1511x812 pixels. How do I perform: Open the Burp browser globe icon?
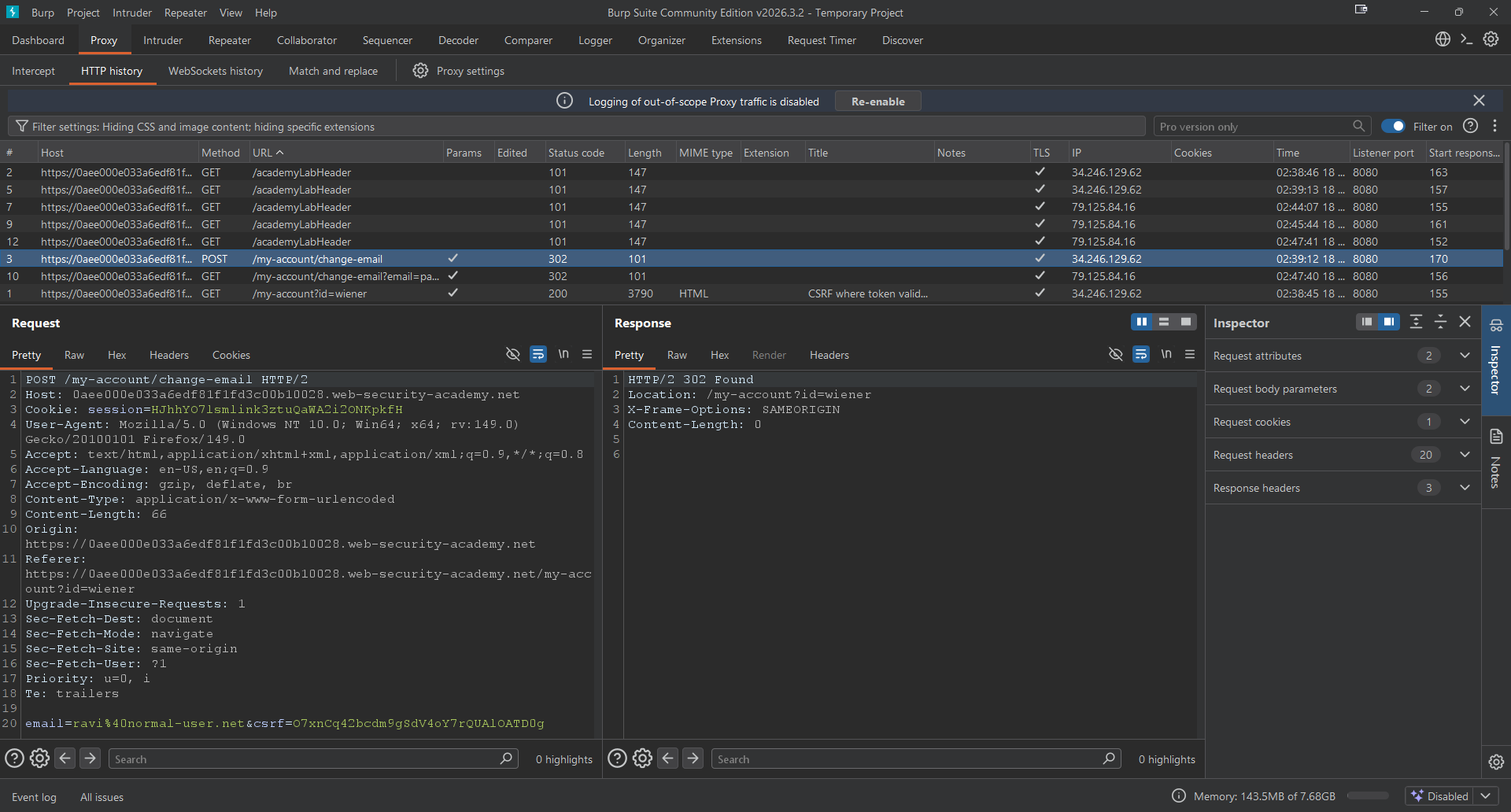click(x=1443, y=39)
